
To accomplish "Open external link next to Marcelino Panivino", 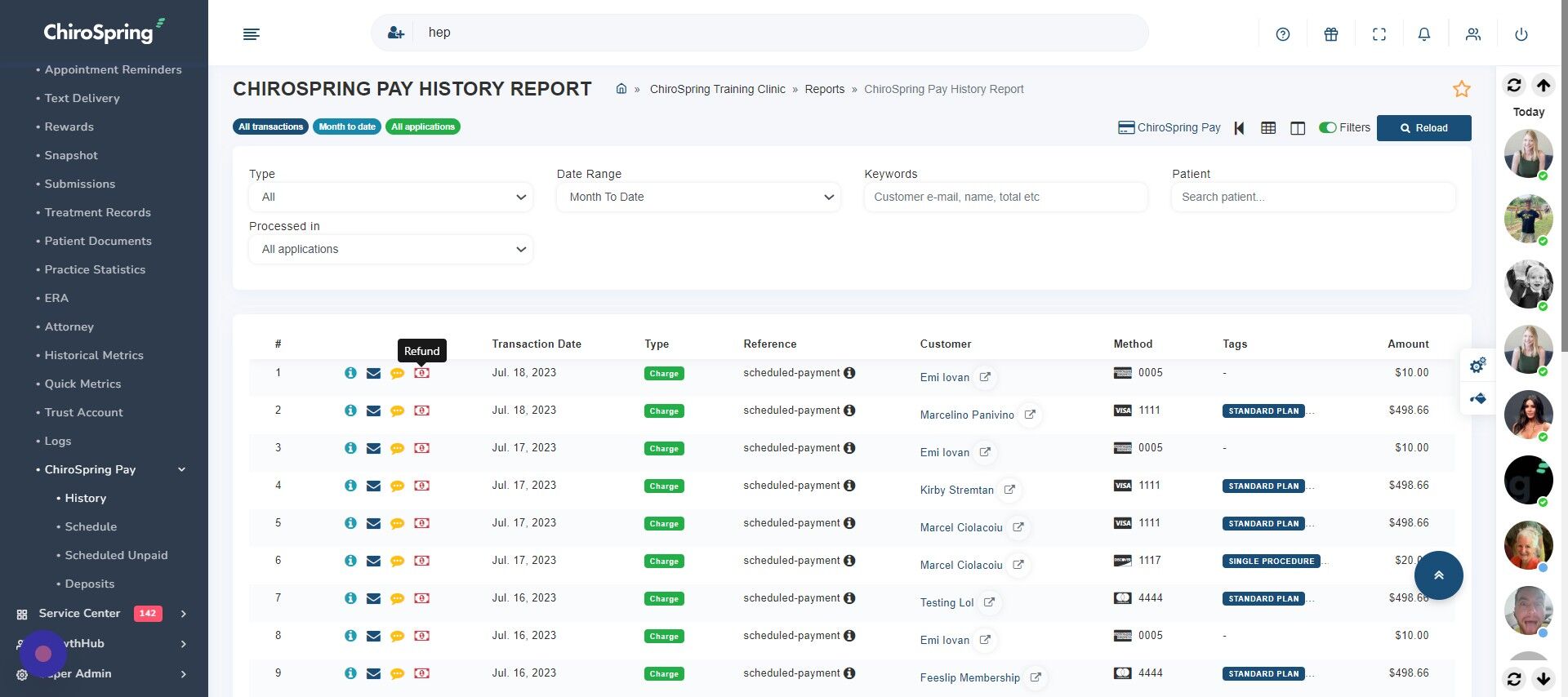I will (1030, 415).
